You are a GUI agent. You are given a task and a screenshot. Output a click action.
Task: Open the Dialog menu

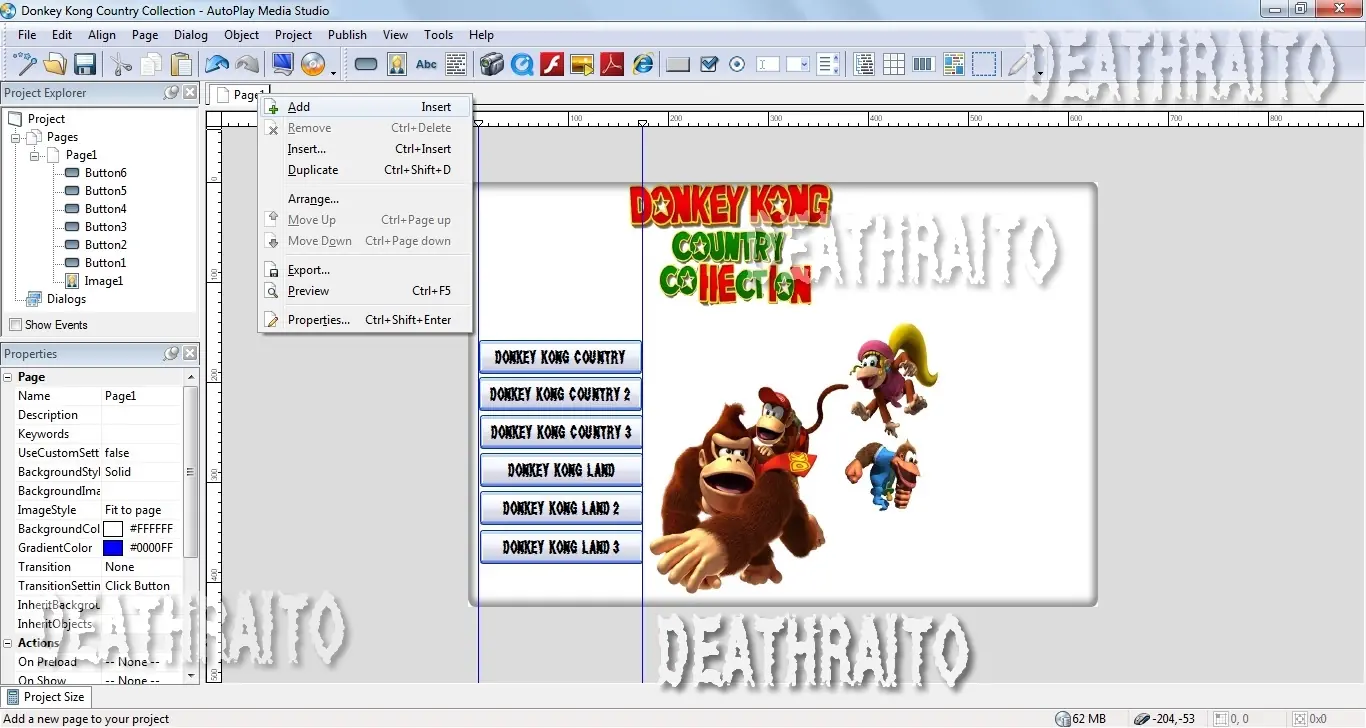[191, 34]
